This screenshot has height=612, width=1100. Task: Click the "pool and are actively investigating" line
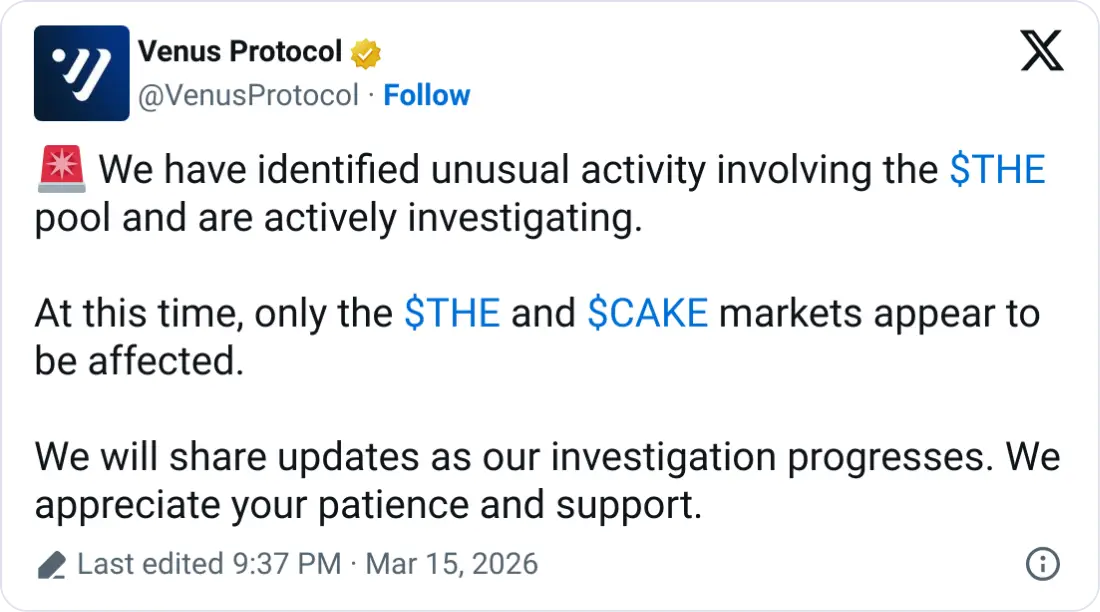pyautogui.click(x=338, y=218)
